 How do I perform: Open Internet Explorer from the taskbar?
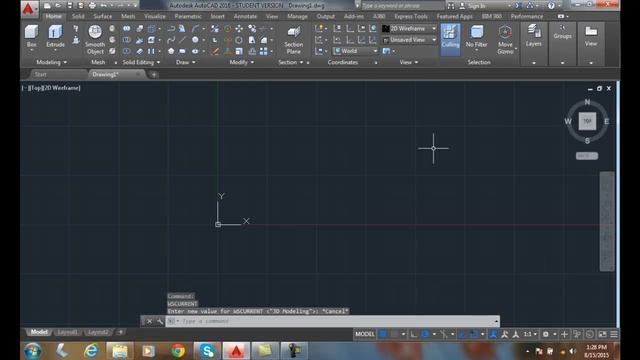pos(91,351)
